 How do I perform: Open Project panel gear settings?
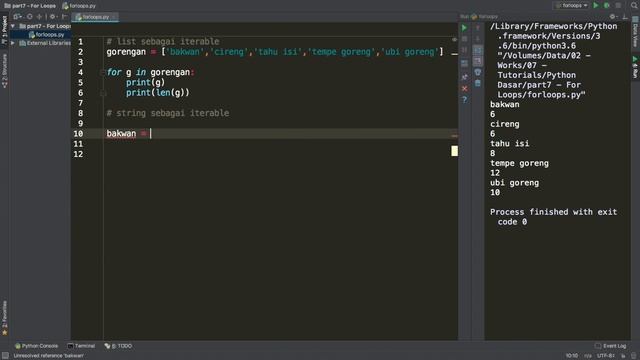click(x=53, y=17)
